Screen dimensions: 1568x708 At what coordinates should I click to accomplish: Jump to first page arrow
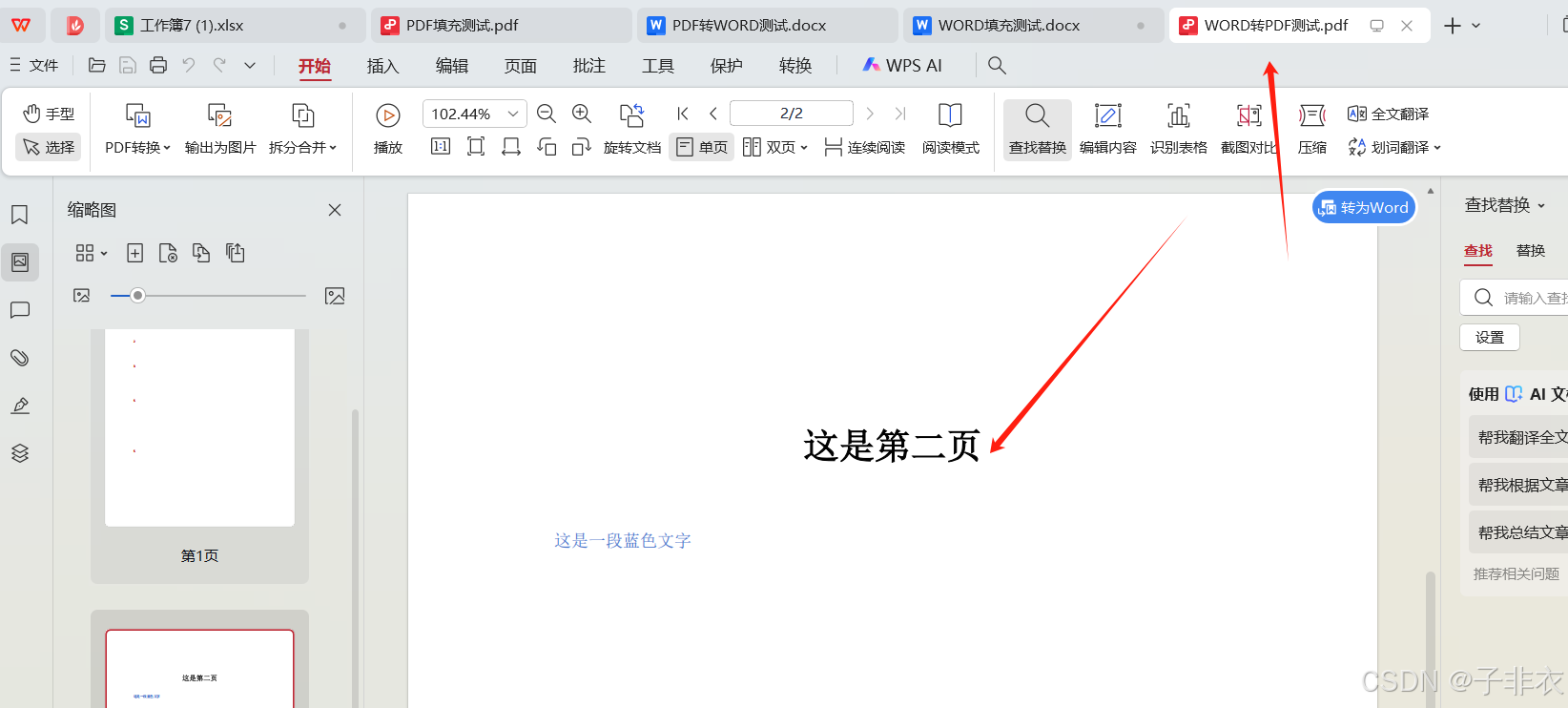[x=683, y=114]
